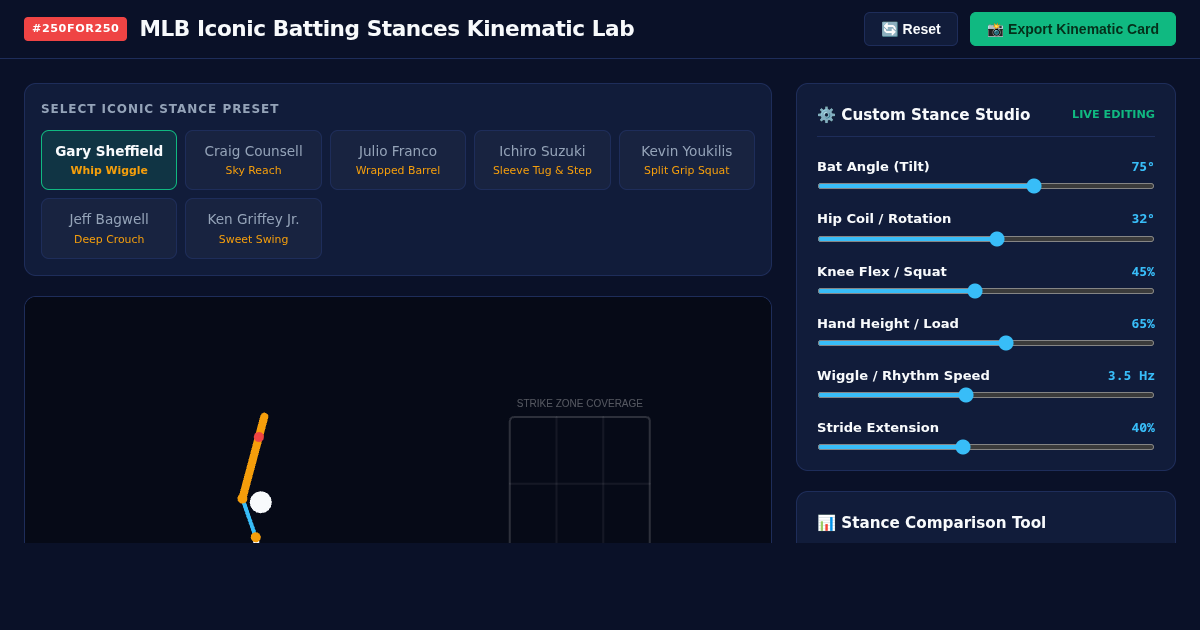Adjust the Knee Flex / Squat slider
The image size is (1200, 630).
tap(986, 291)
